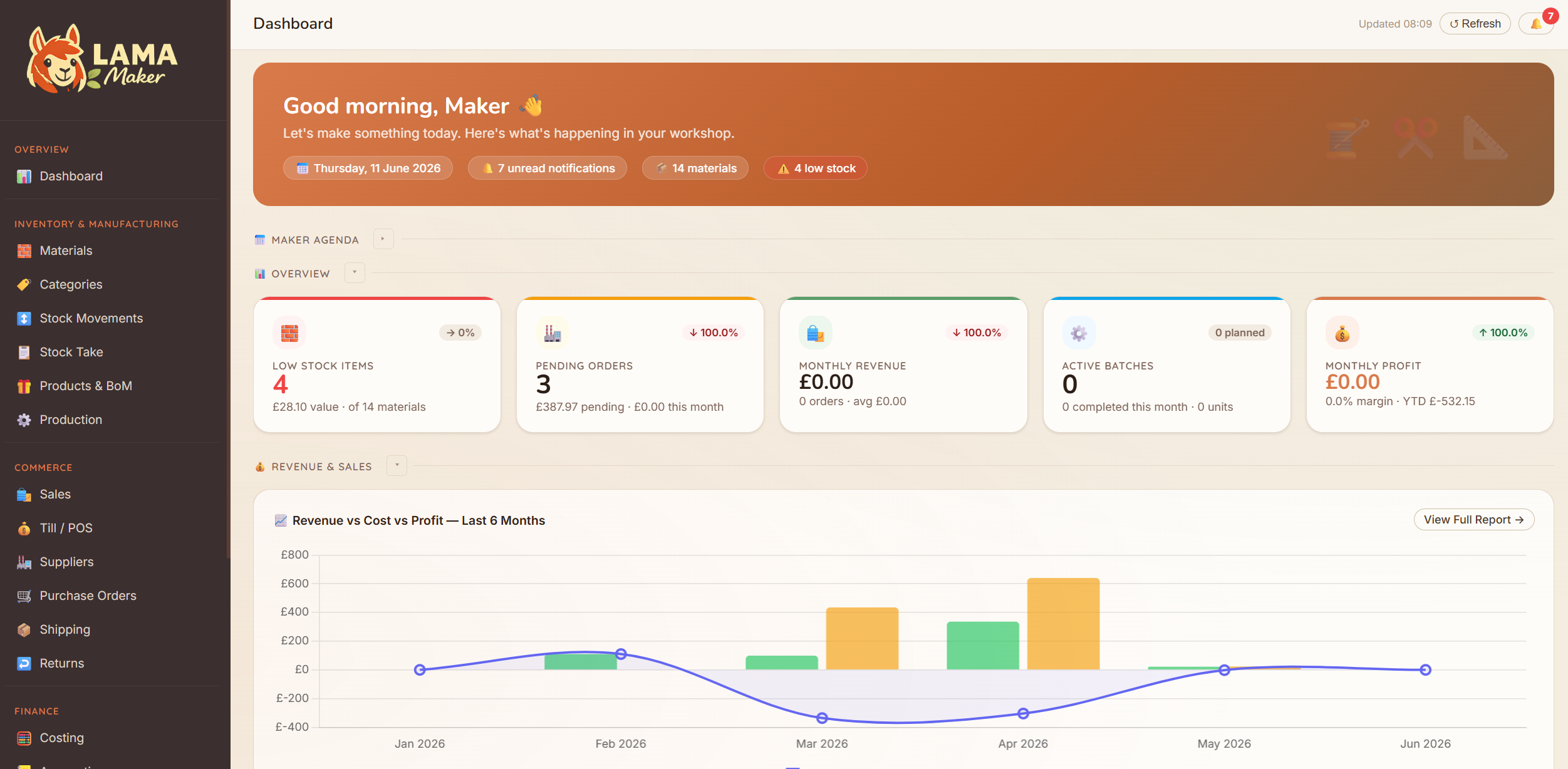Click the Dashboard chart icon in sidebar

[x=24, y=177]
